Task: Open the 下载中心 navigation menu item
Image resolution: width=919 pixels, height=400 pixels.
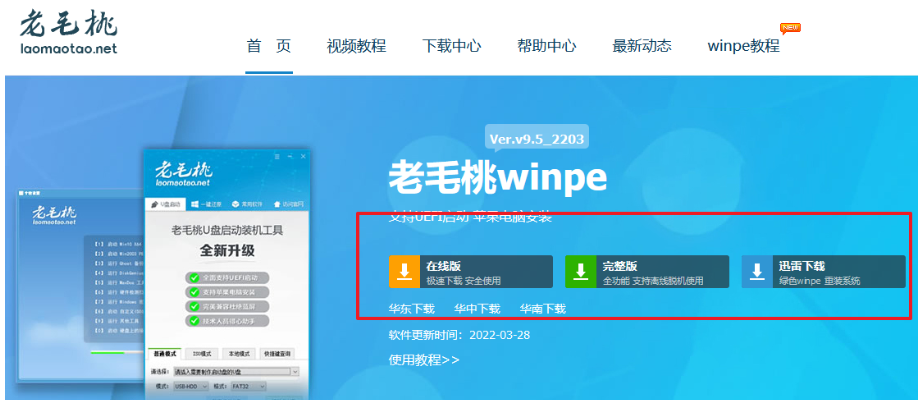Action: point(451,46)
